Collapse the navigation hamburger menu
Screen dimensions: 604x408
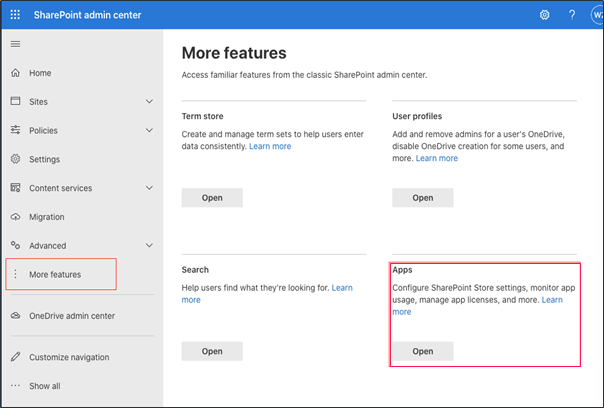point(15,44)
